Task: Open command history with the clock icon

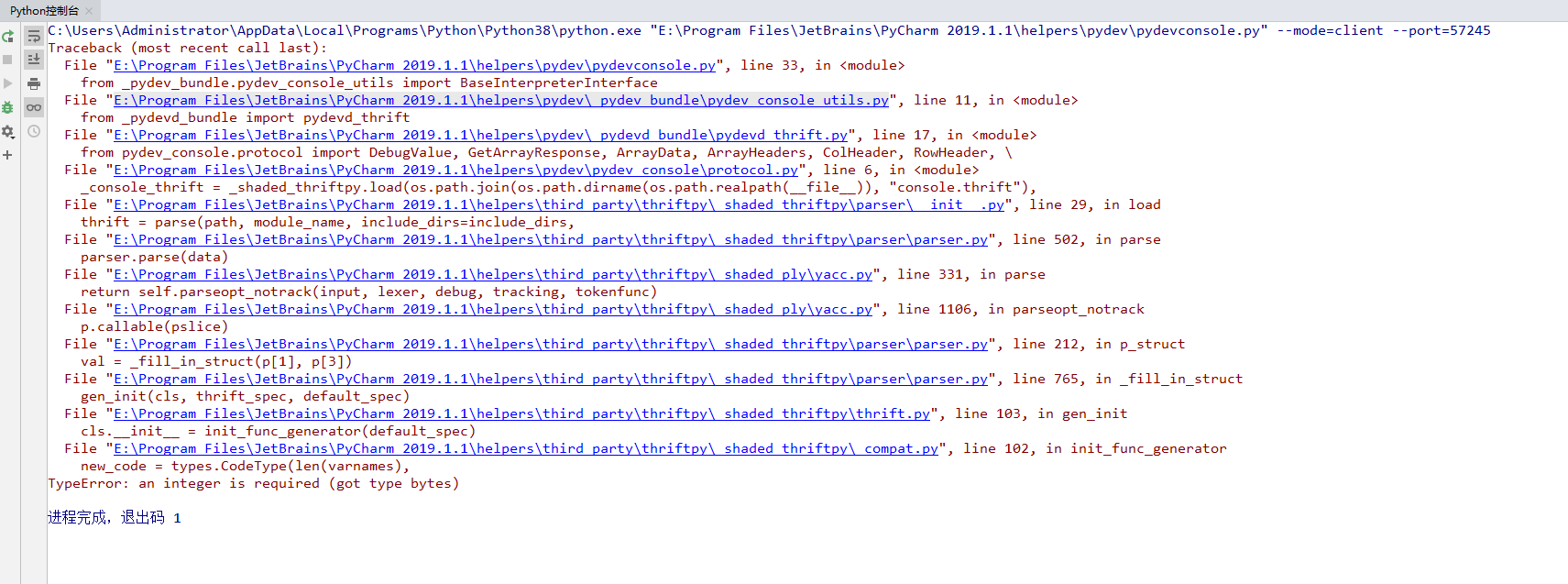Action: [x=34, y=131]
